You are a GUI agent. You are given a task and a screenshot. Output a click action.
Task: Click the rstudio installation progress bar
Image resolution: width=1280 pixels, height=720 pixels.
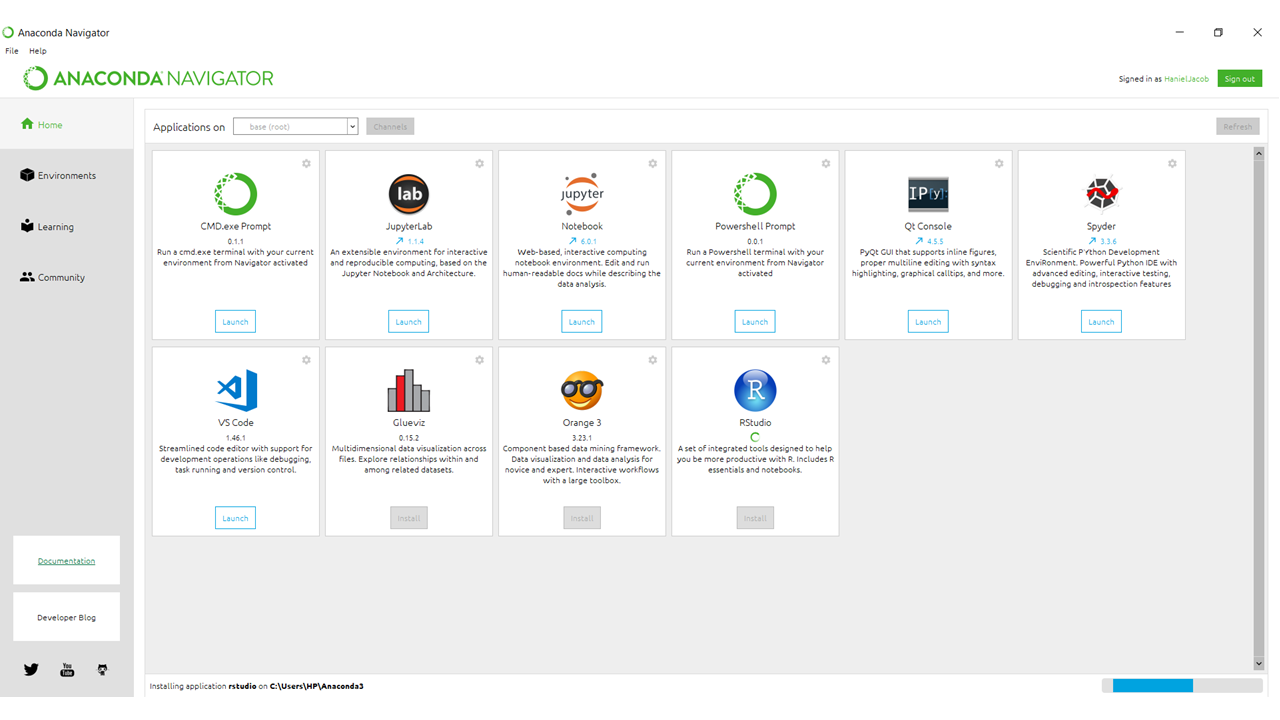click(1182, 686)
